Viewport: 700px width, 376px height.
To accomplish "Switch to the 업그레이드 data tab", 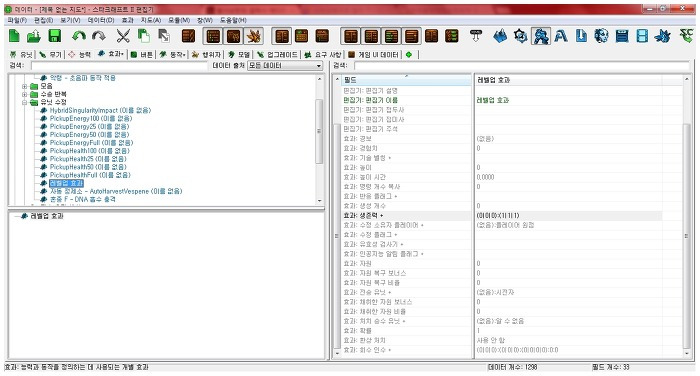I will 277,54.
